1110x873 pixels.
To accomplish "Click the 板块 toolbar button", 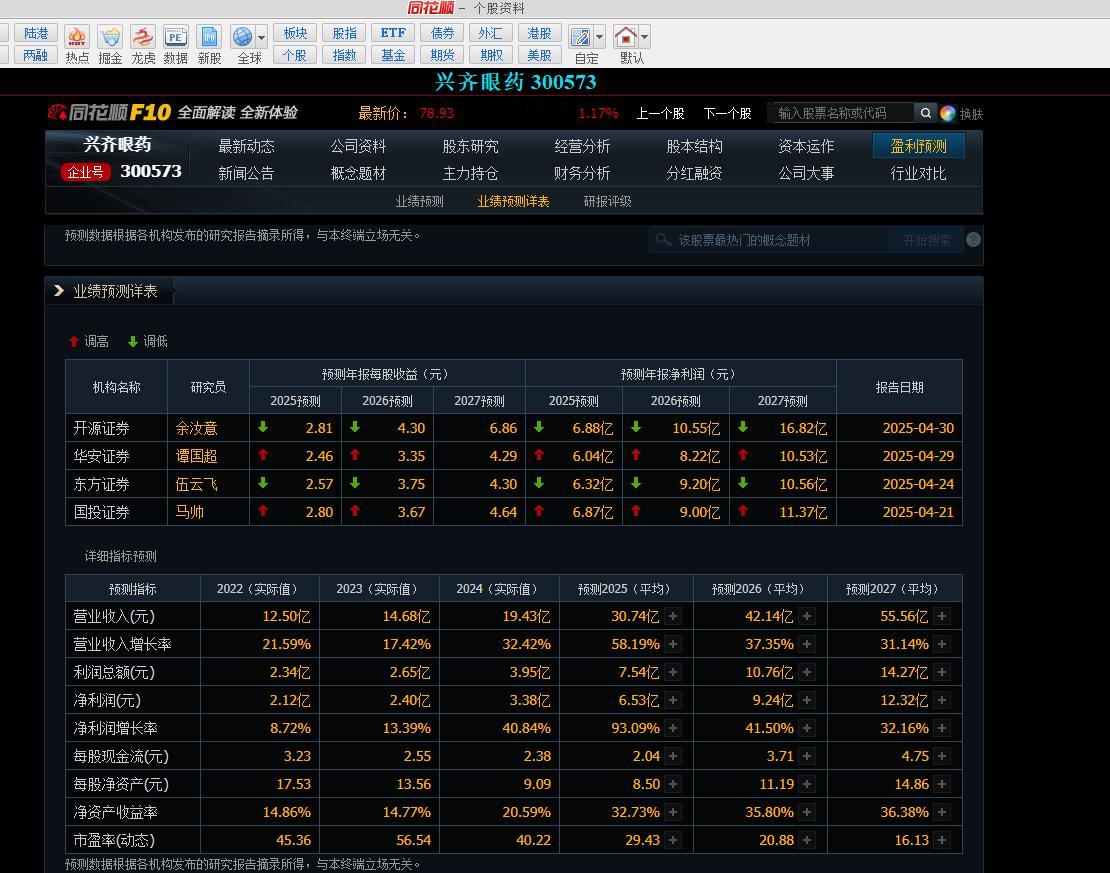I will coord(294,33).
